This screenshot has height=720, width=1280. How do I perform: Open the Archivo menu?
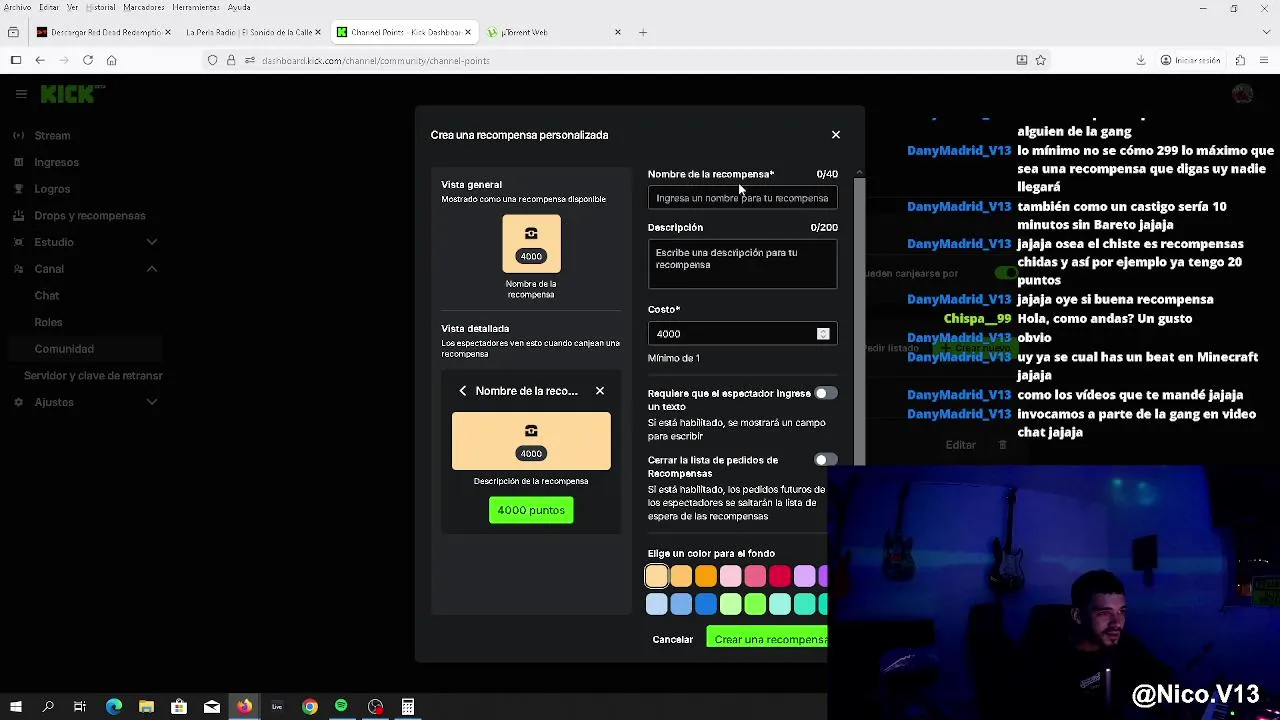[x=18, y=7]
